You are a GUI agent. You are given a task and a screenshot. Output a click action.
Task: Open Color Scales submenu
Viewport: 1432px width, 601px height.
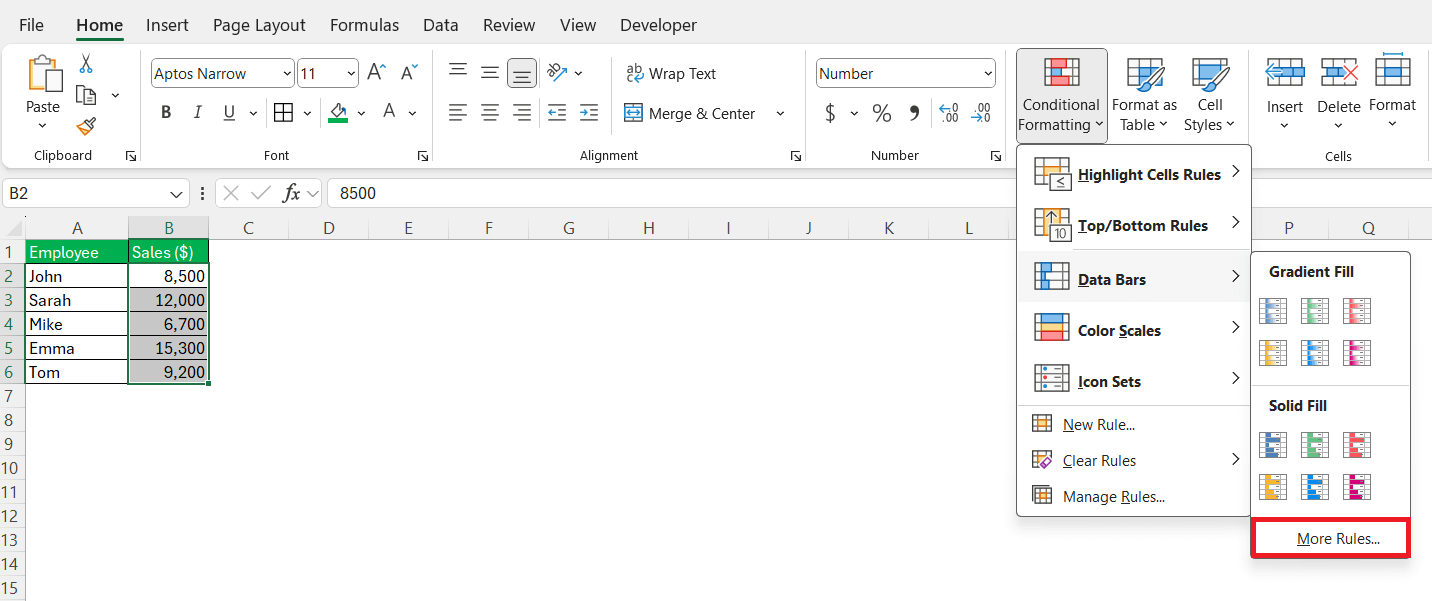[1134, 330]
